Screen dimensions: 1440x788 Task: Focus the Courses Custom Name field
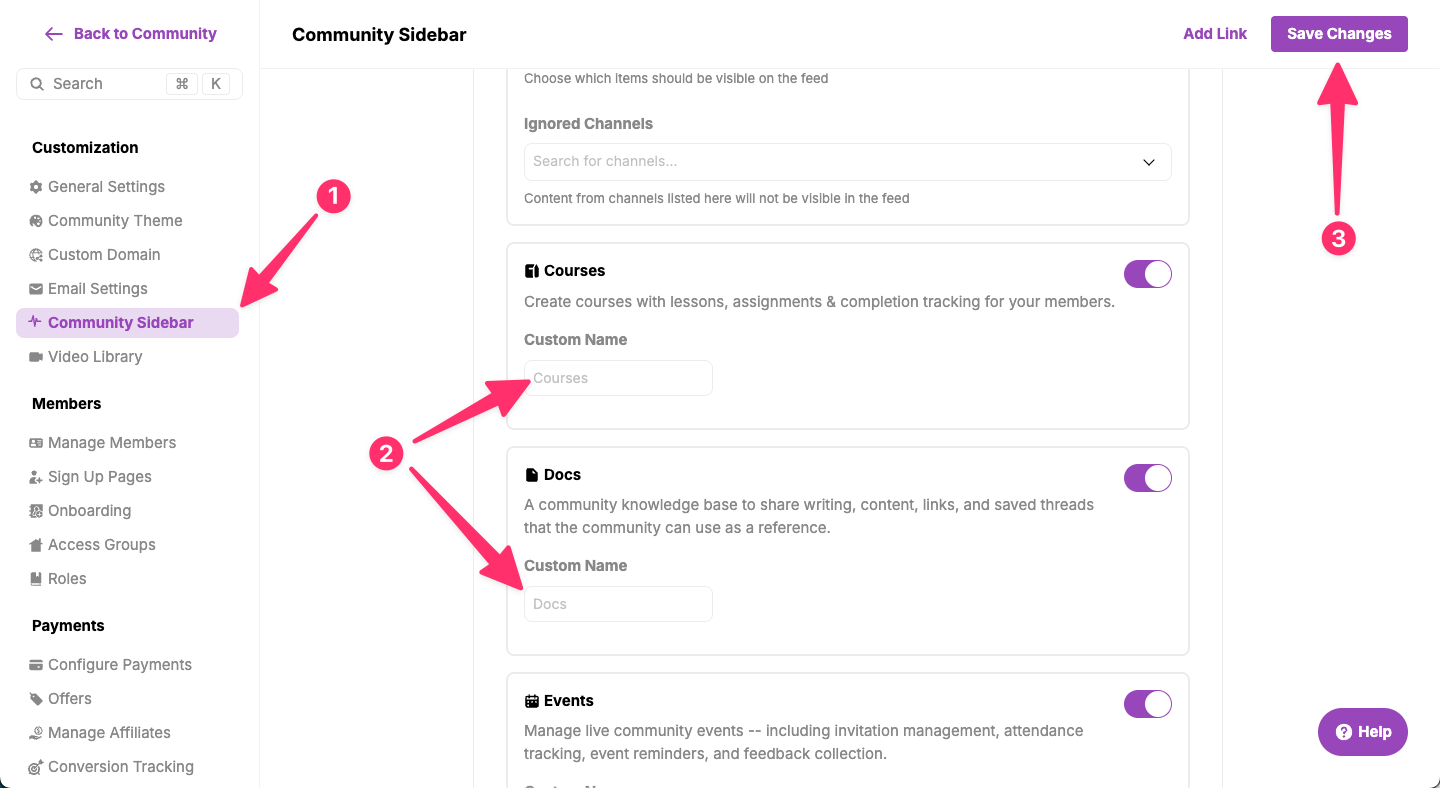click(618, 378)
